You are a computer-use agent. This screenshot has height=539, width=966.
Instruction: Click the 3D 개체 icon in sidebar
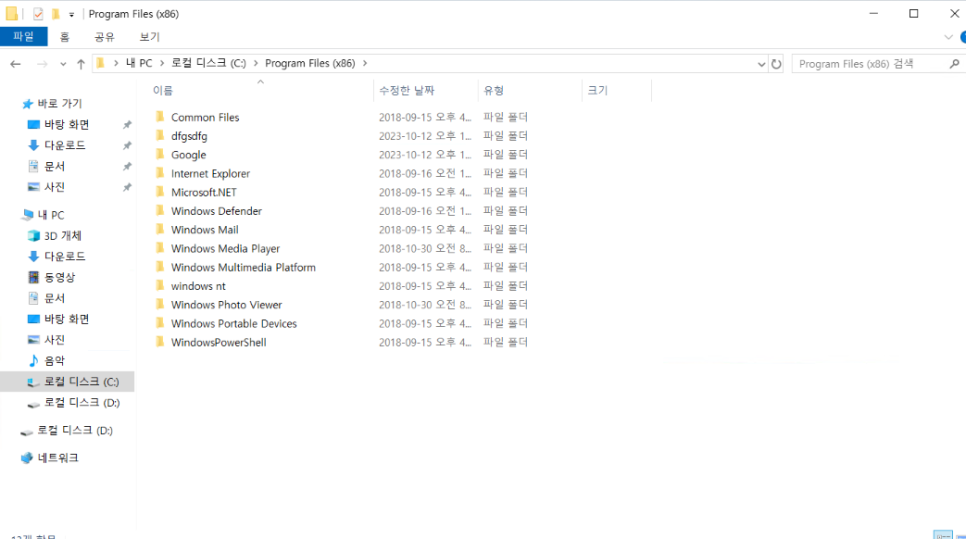click(34, 236)
